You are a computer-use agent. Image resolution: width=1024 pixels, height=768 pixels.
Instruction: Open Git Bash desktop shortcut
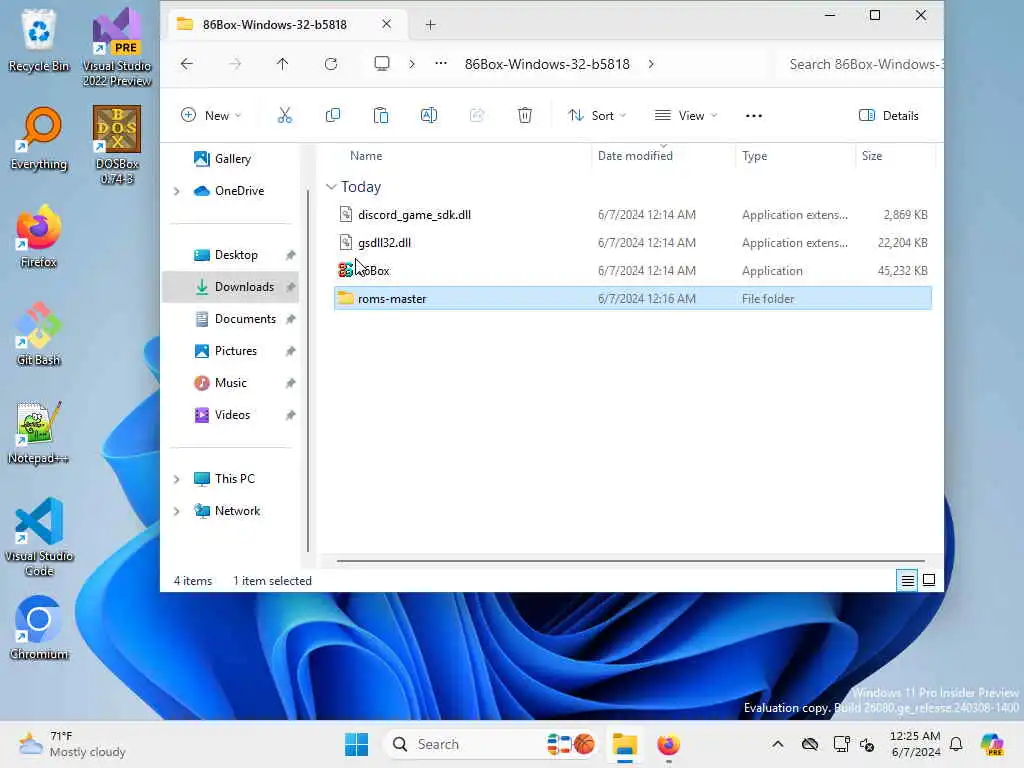click(x=39, y=334)
